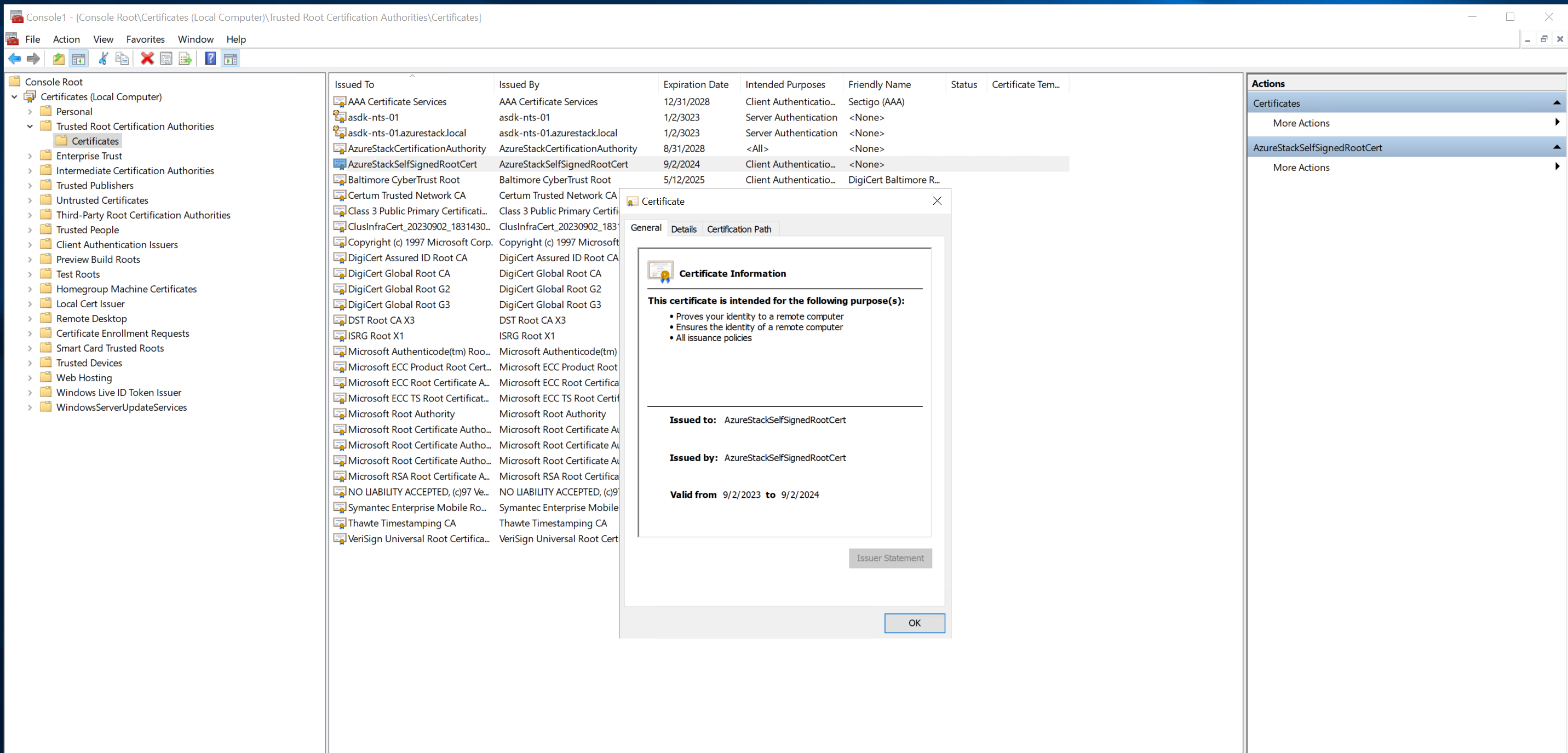Open the Action menu
1568x753 pixels.
click(x=66, y=39)
